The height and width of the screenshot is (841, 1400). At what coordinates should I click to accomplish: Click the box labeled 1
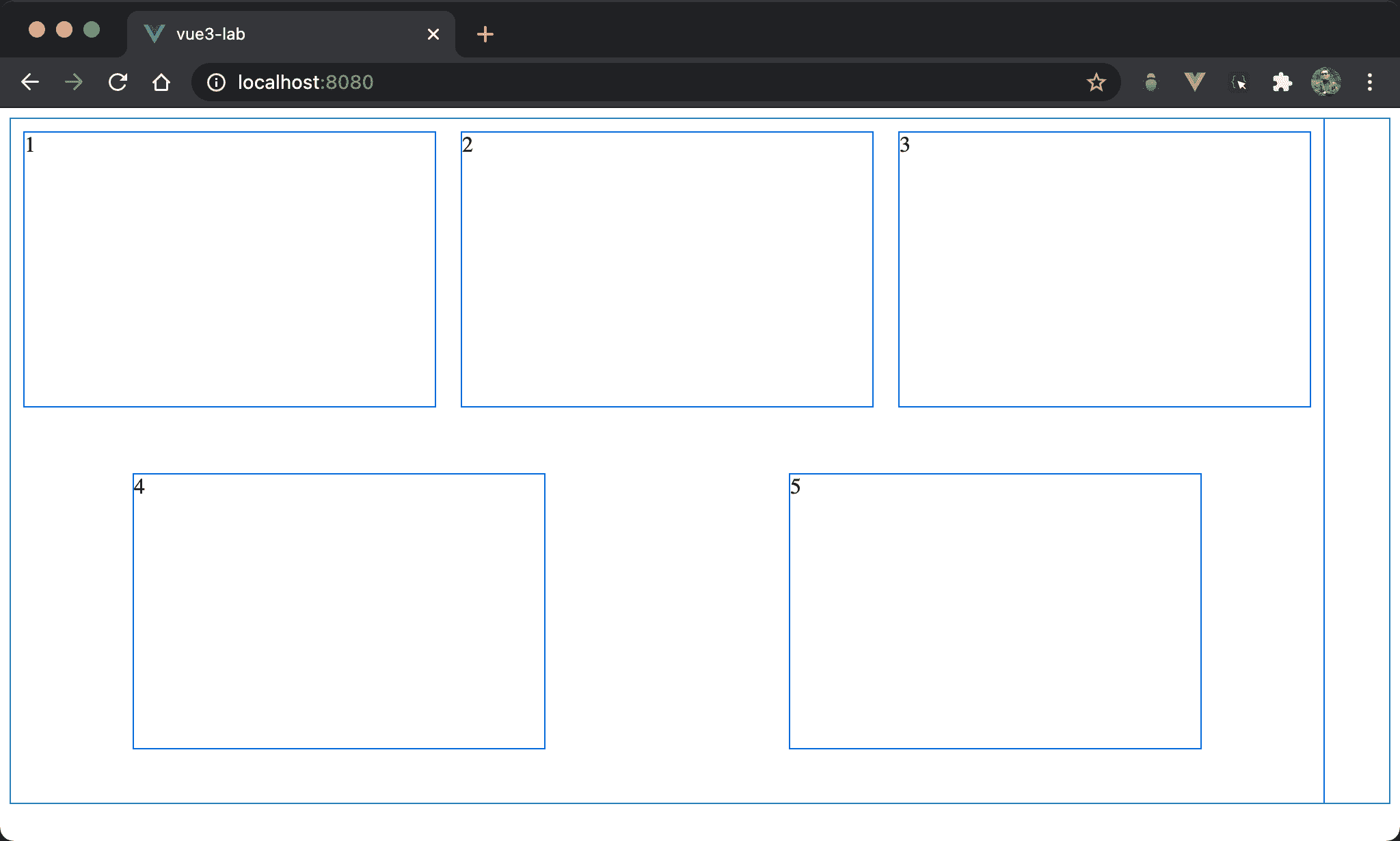(x=230, y=269)
